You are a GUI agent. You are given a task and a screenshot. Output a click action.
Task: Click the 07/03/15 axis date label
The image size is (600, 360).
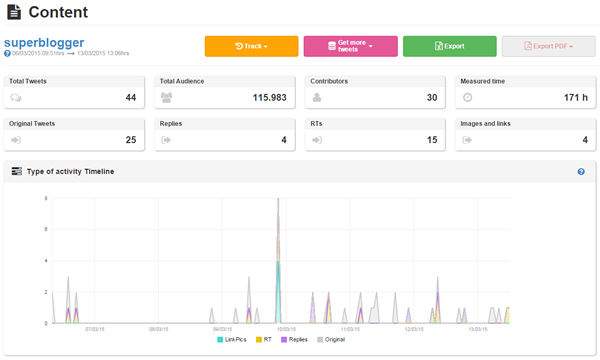coord(95,329)
